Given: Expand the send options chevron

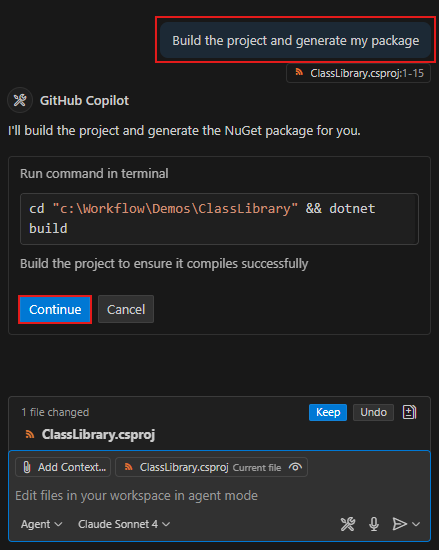Looking at the screenshot, I should click(x=416, y=524).
